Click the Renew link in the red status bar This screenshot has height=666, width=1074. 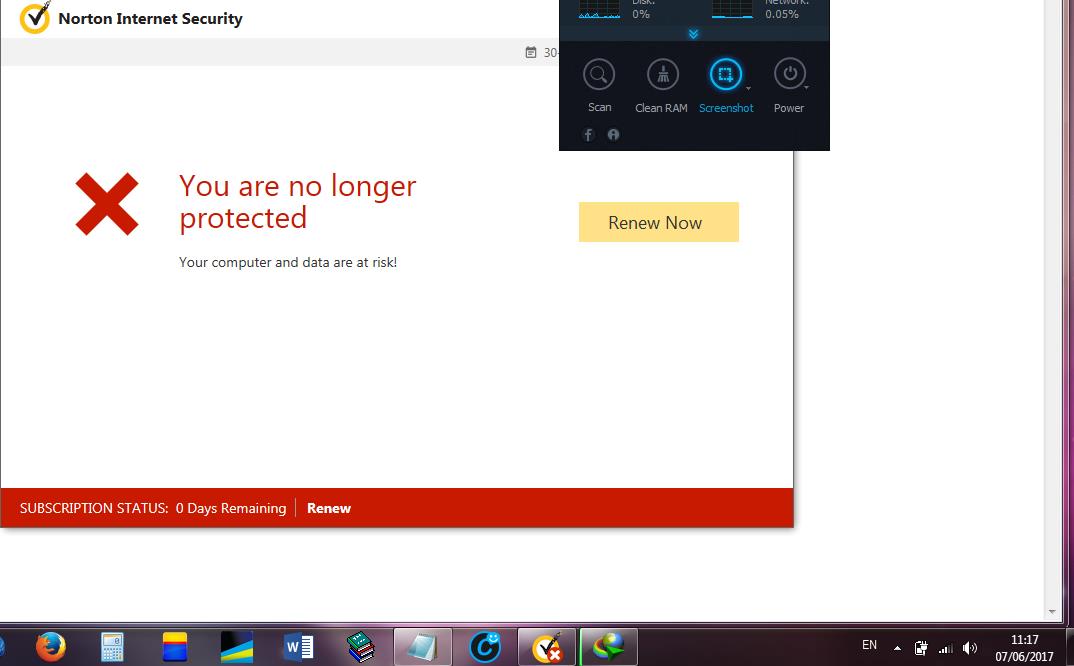tap(329, 508)
